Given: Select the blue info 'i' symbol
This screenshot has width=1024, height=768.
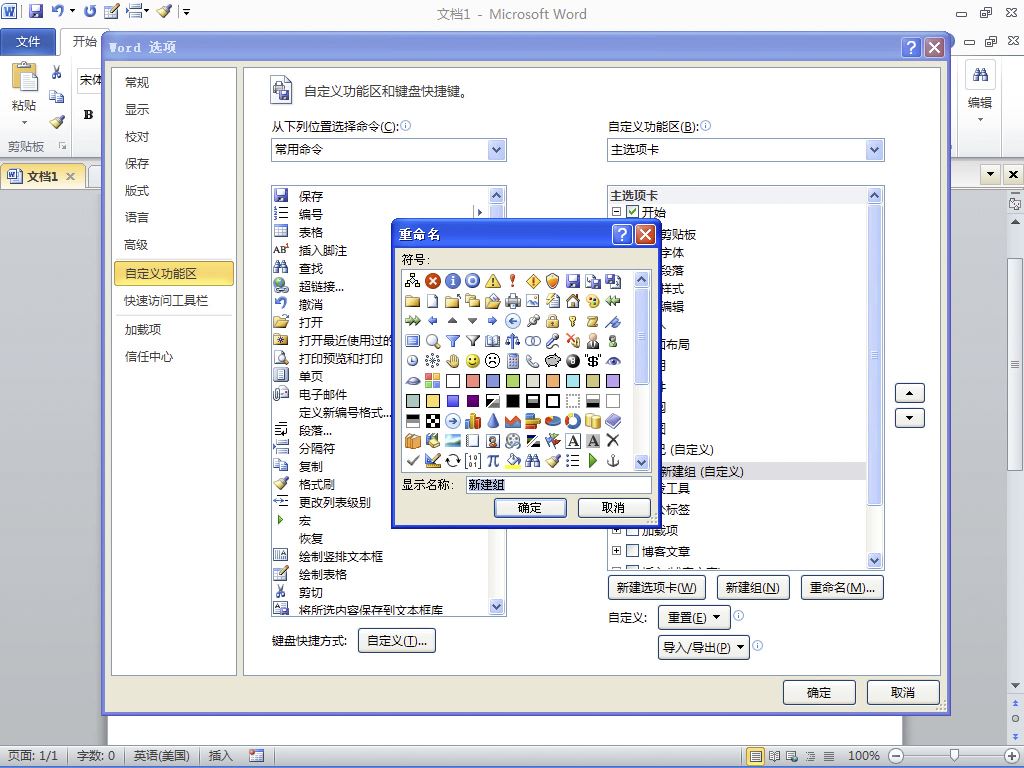Looking at the screenshot, I should click(453, 281).
